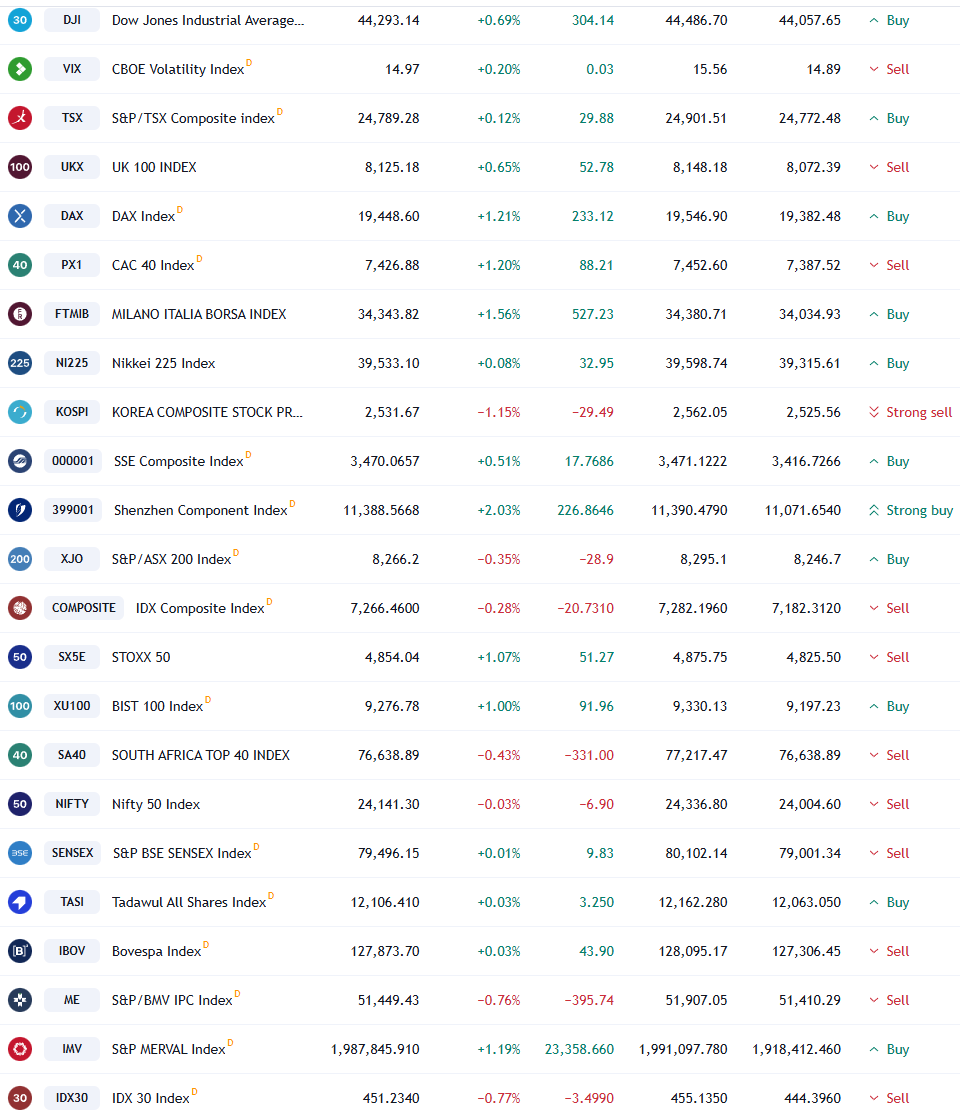Viewport: 960px width, 1112px height.
Task: Click the S&P/ASX 200 logo icon
Action: tap(20, 558)
